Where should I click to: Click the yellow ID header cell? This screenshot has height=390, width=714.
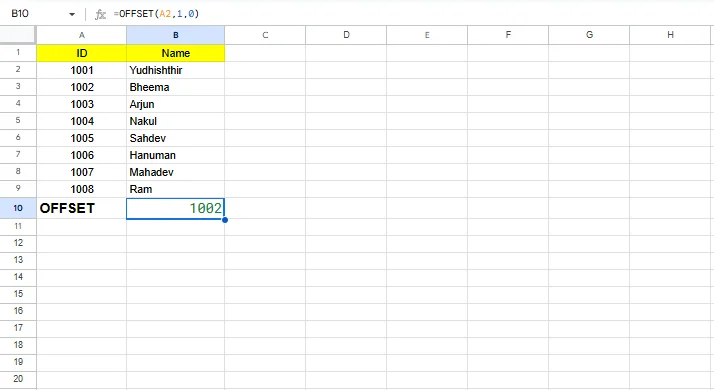point(82,53)
